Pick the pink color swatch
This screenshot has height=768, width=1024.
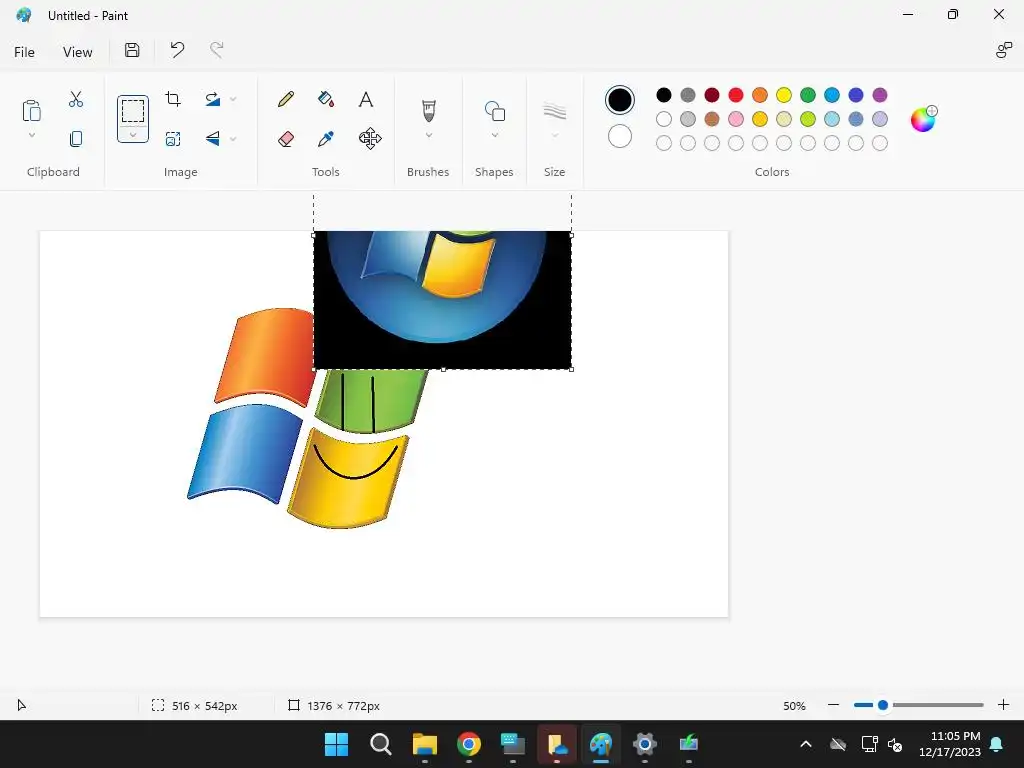pos(736,119)
